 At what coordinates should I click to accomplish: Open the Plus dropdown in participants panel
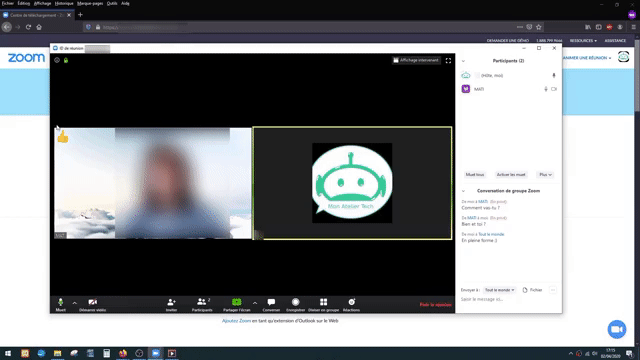click(545, 175)
